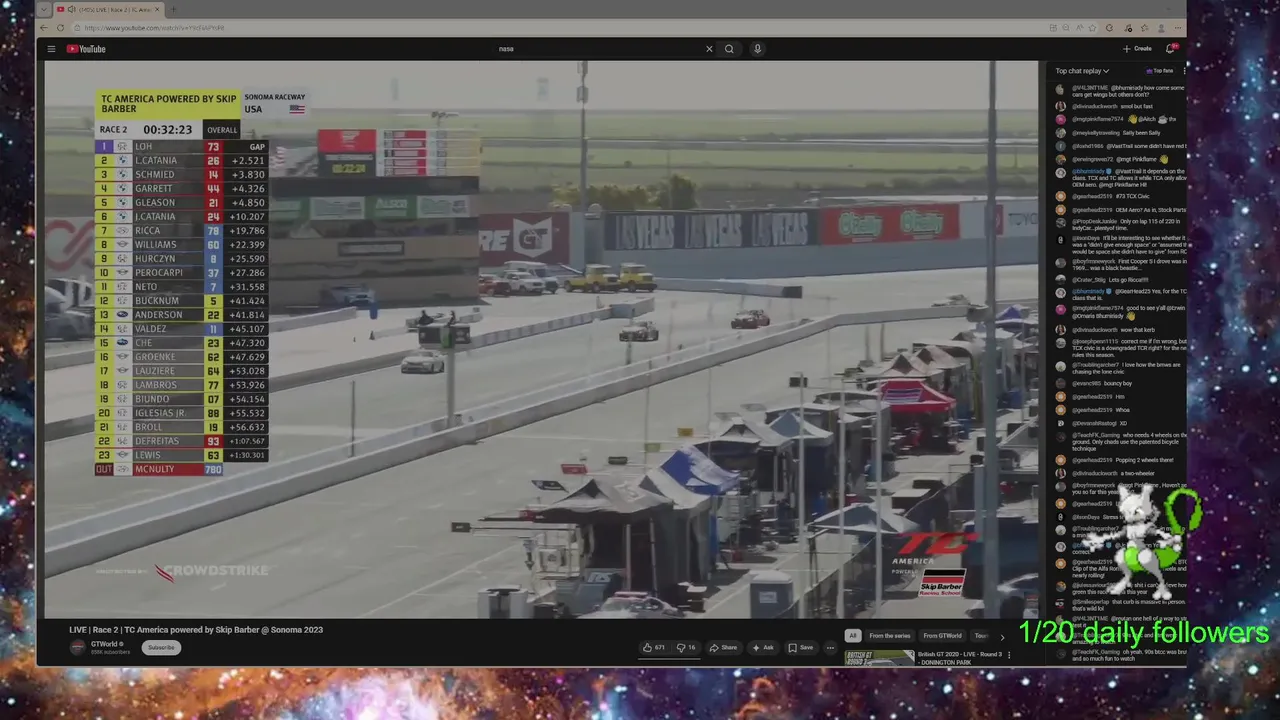Click the video player area
Viewport: 1280px width, 720px height.
tap(541, 340)
